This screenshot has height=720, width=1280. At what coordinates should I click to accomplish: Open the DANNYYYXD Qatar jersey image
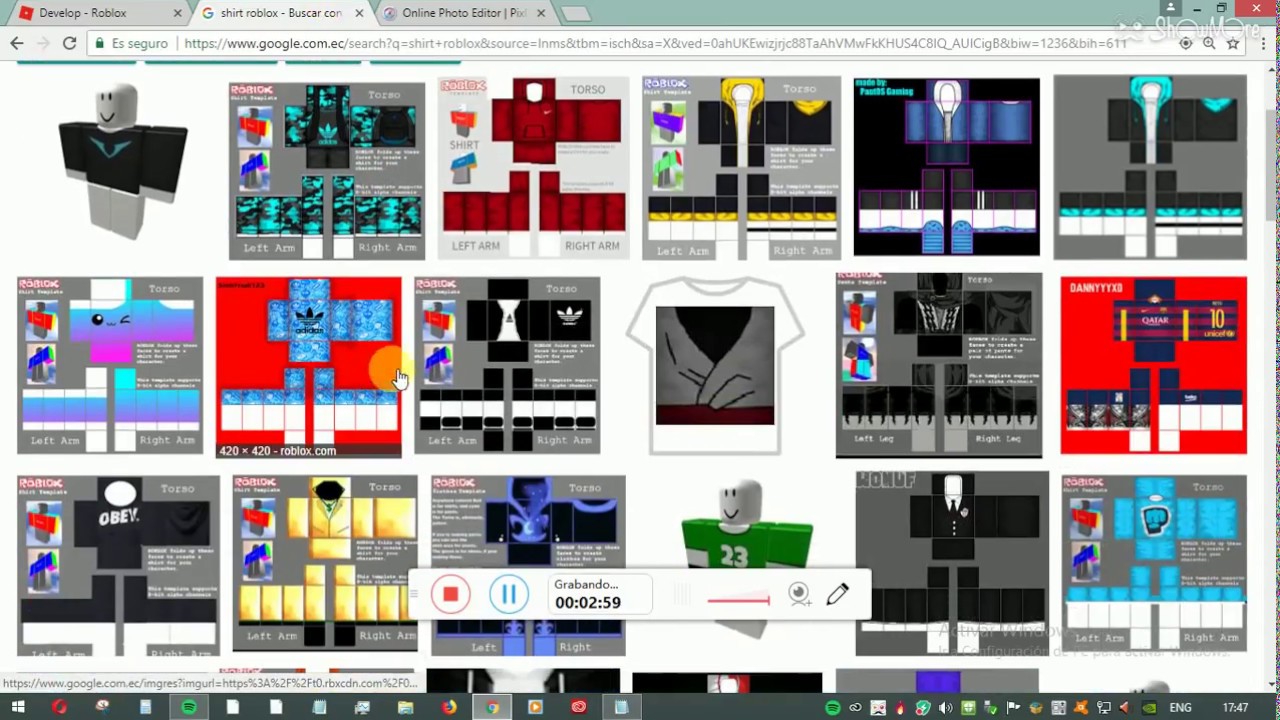[1154, 366]
